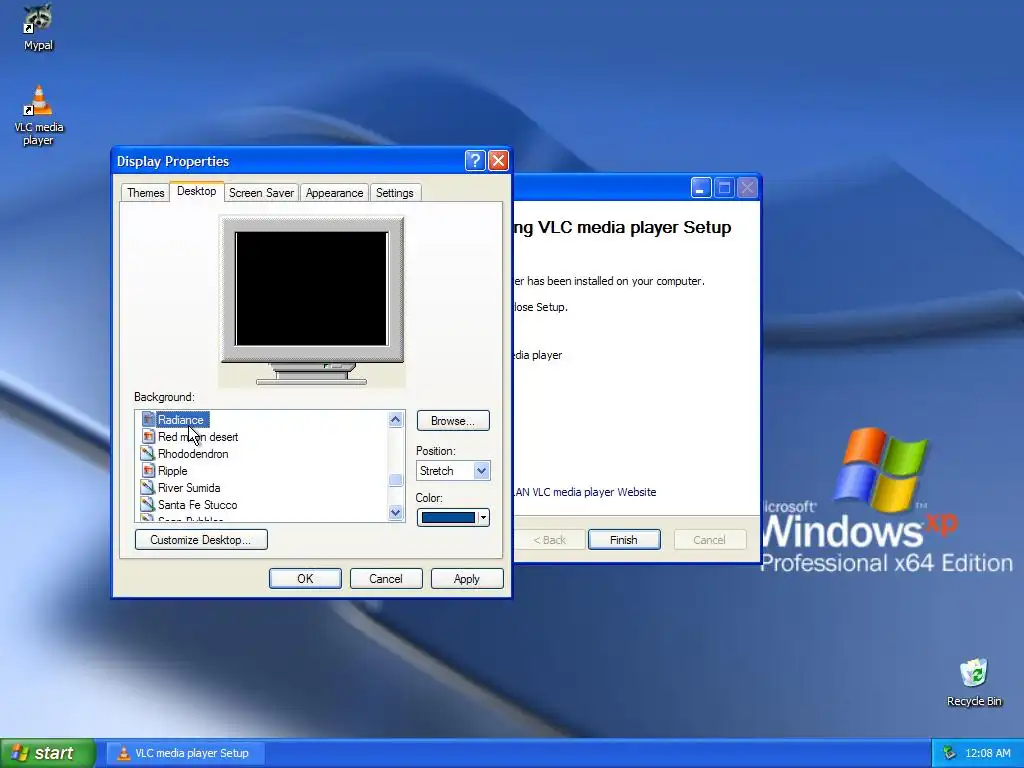Switch to the Themes tab
Screen dimensions: 1024x768
click(146, 193)
